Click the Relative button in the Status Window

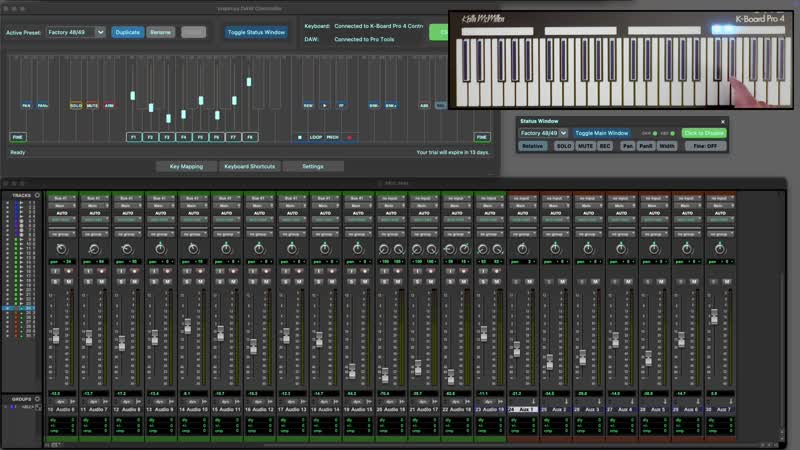533,146
